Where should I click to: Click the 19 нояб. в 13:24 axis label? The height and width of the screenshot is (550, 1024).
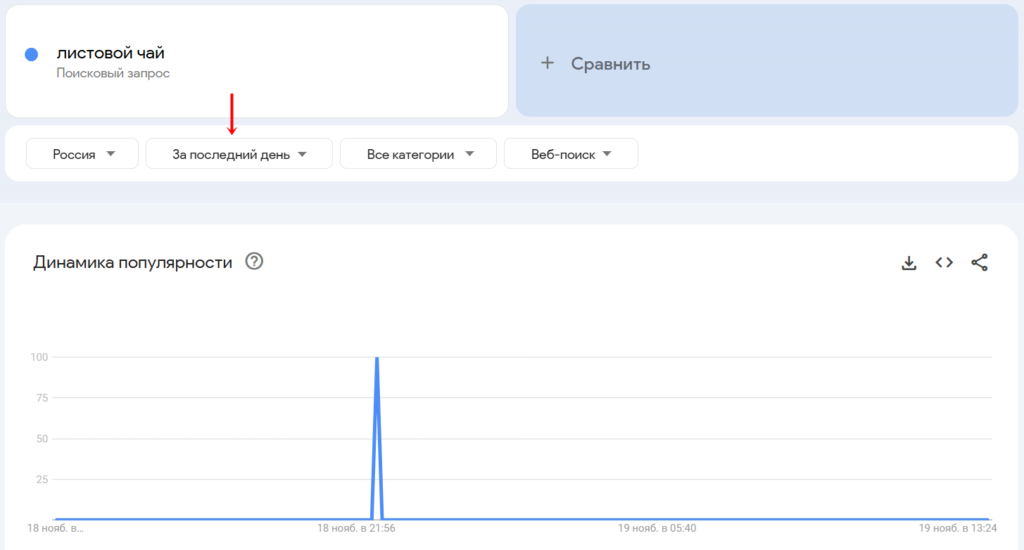[x=957, y=528]
